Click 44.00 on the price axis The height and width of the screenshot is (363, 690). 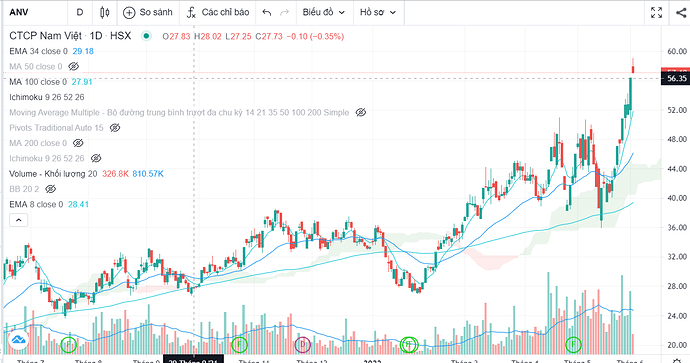(677, 169)
